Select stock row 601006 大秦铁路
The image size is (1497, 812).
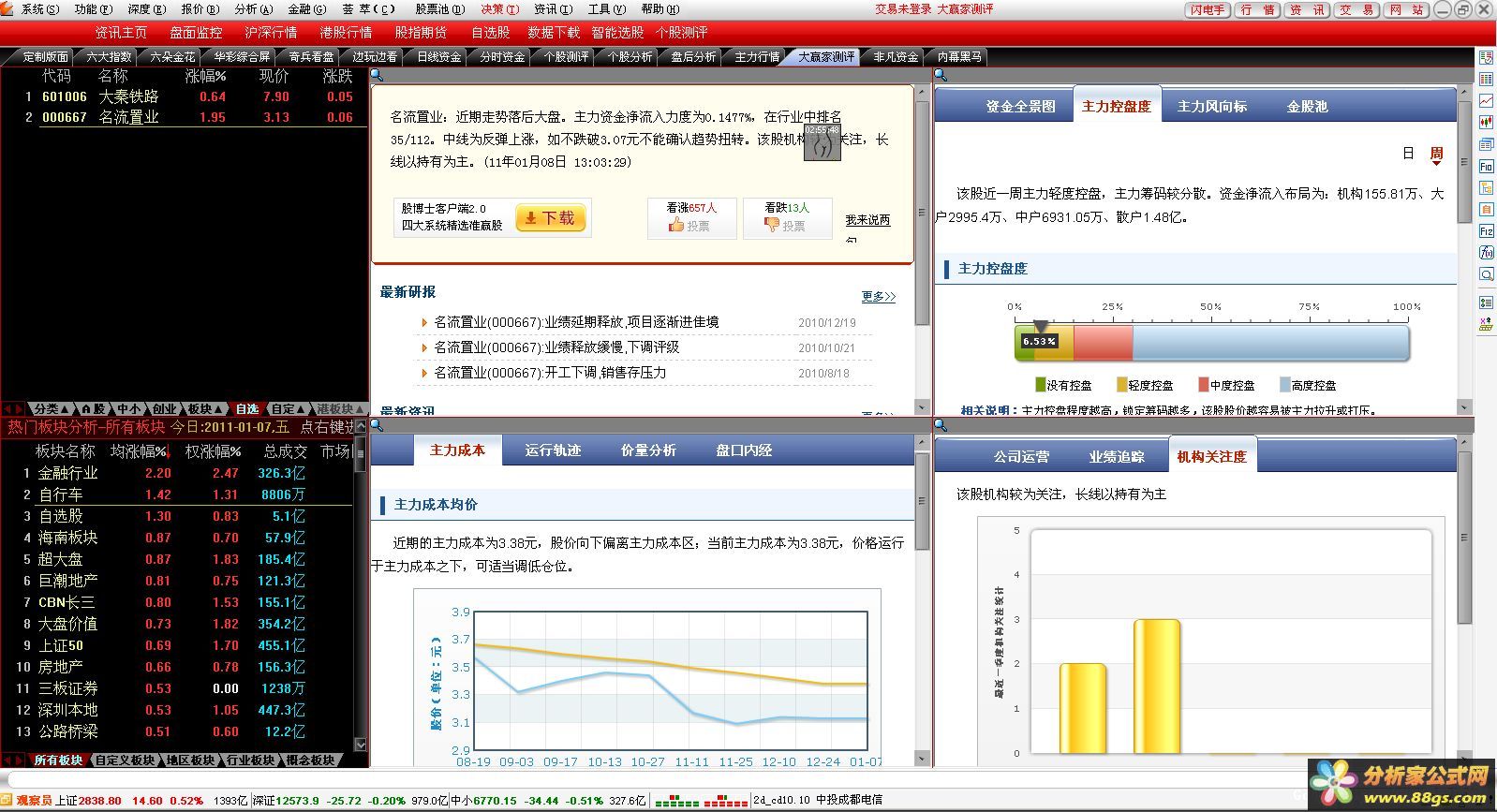point(185,96)
